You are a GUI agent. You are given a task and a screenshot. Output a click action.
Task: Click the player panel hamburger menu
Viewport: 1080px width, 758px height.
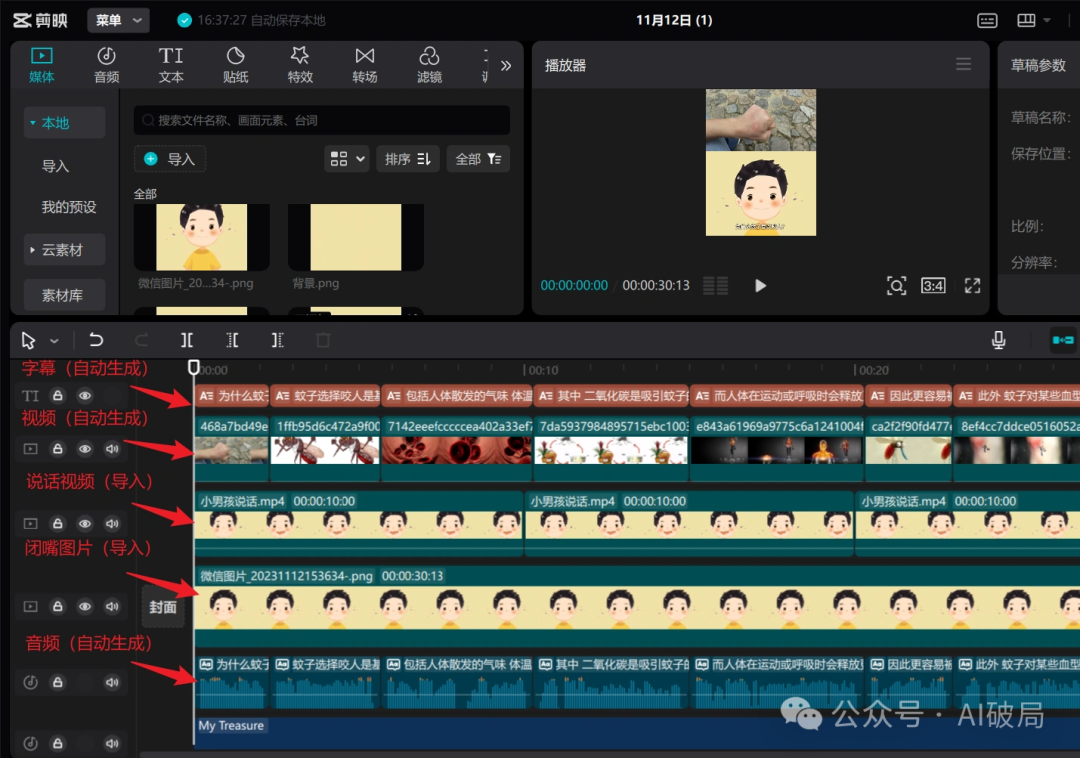coord(964,64)
